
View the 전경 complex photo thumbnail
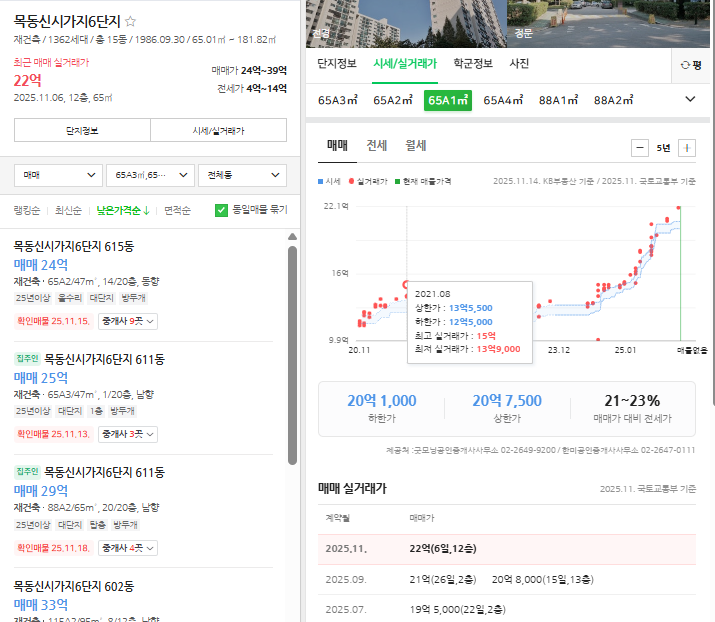pos(406,24)
